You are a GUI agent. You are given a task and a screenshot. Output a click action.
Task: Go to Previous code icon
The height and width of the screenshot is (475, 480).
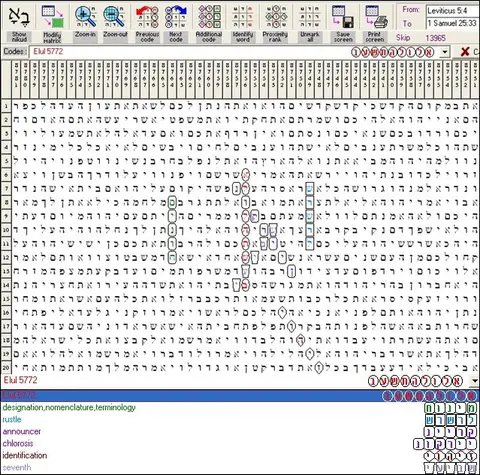(x=147, y=16)
